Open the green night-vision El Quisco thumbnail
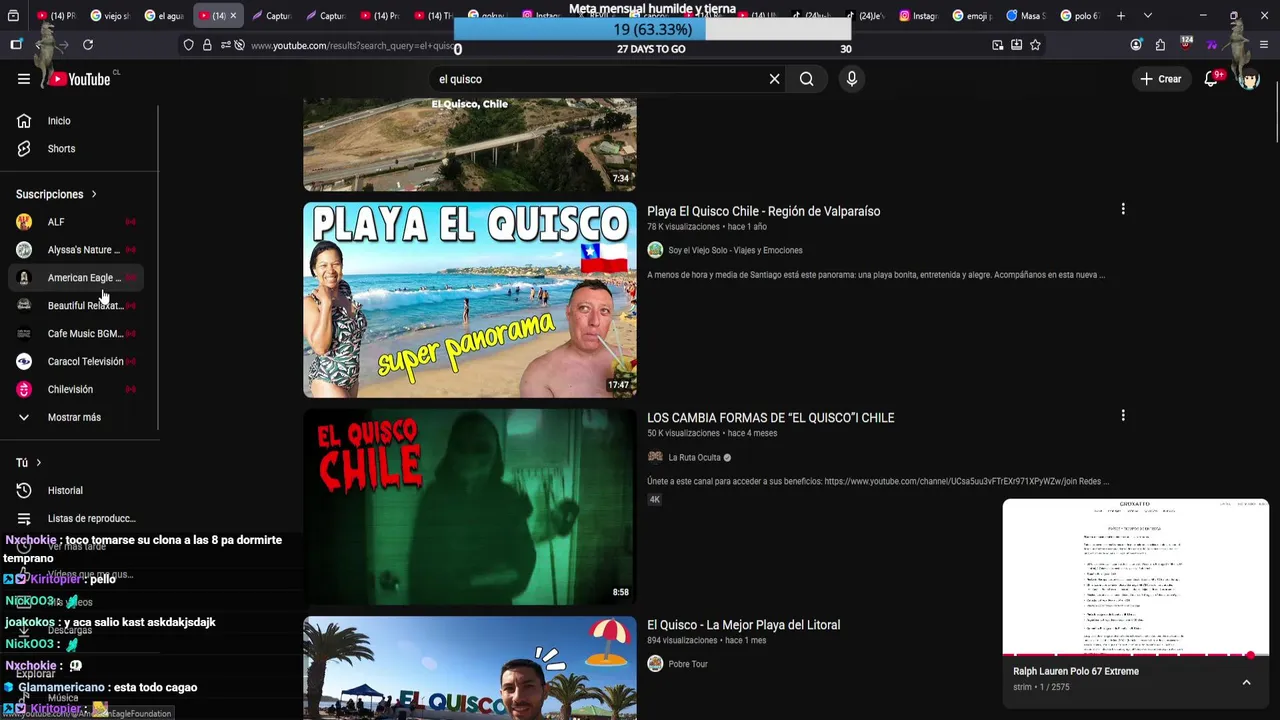This screenshot has width=1280, height=720. 470,507
